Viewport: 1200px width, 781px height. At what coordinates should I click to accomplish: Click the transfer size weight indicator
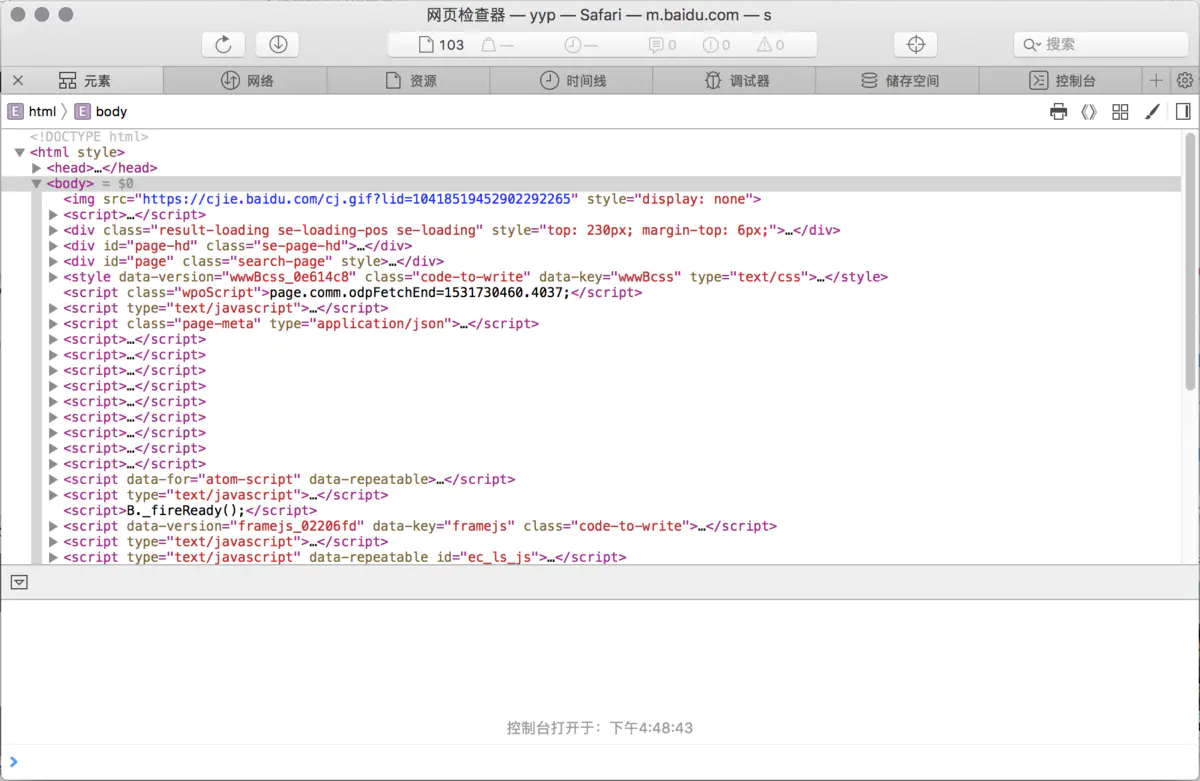[x=497, y=45]
